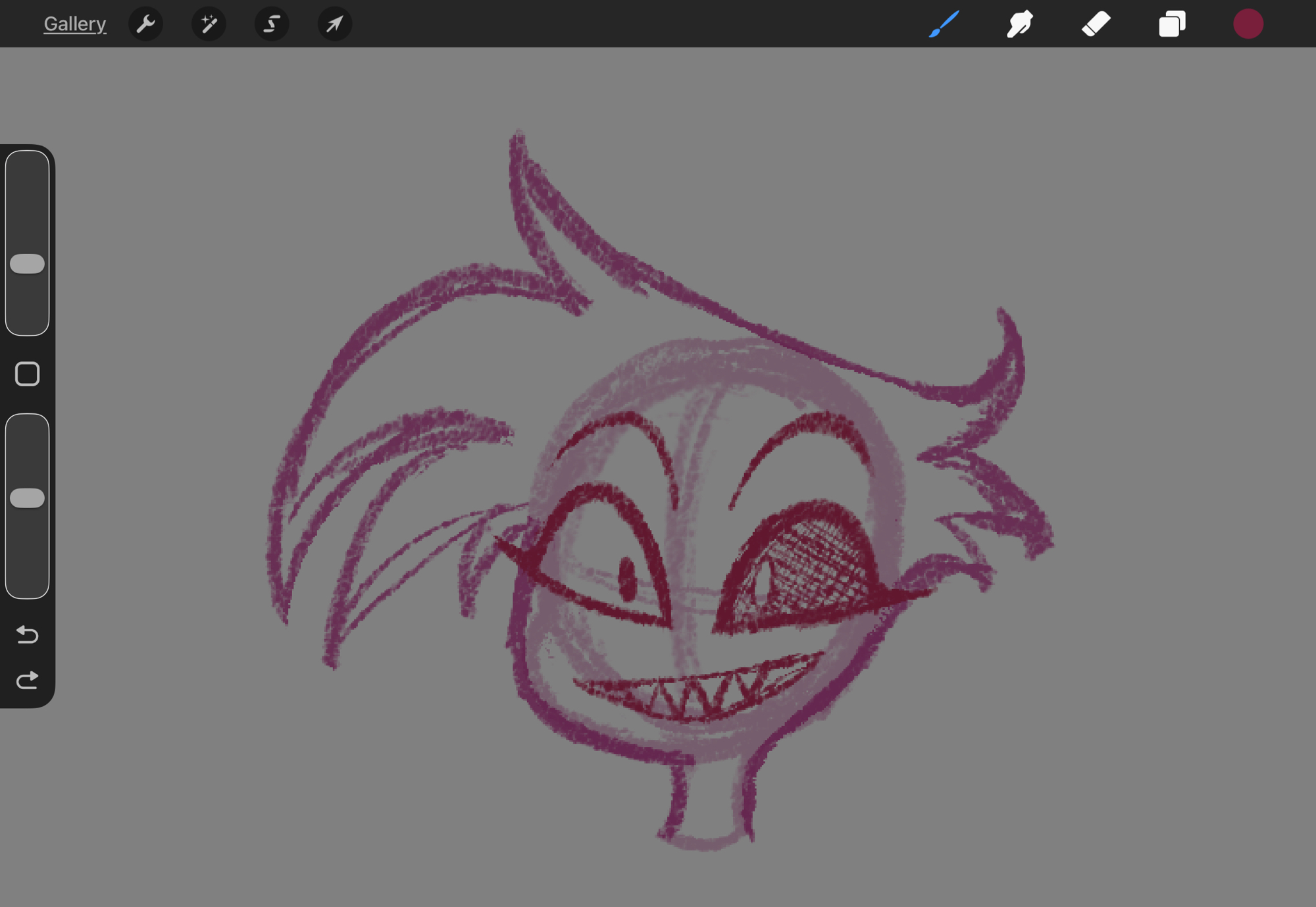Select the Paint brush tool
1316x907 pixels.
(944, 24)
